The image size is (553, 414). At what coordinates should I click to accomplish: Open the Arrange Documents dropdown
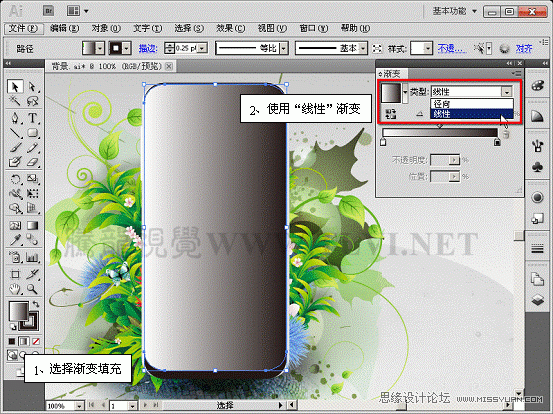pyautogui.click(x=77, y=11)
